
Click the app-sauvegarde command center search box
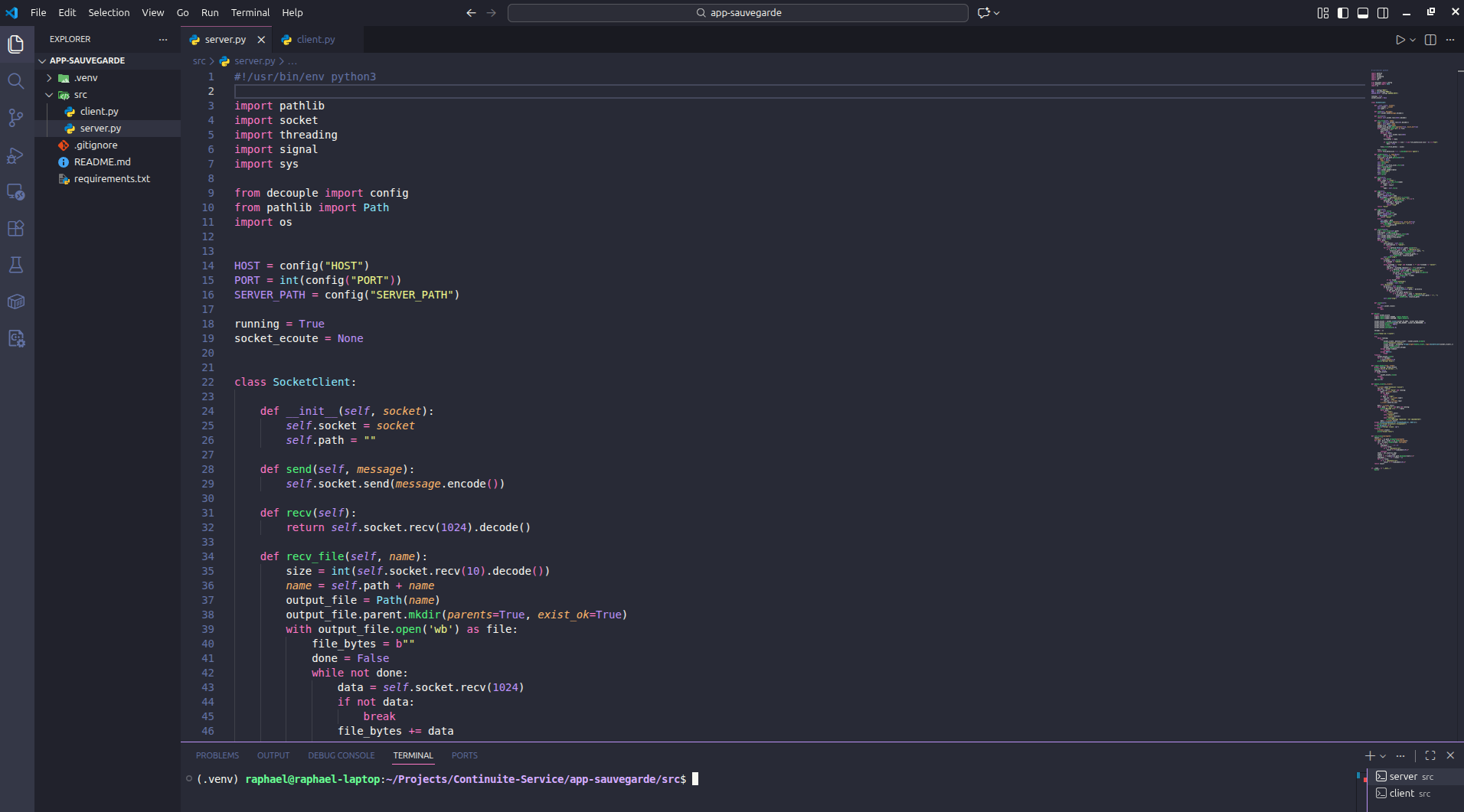737,13
